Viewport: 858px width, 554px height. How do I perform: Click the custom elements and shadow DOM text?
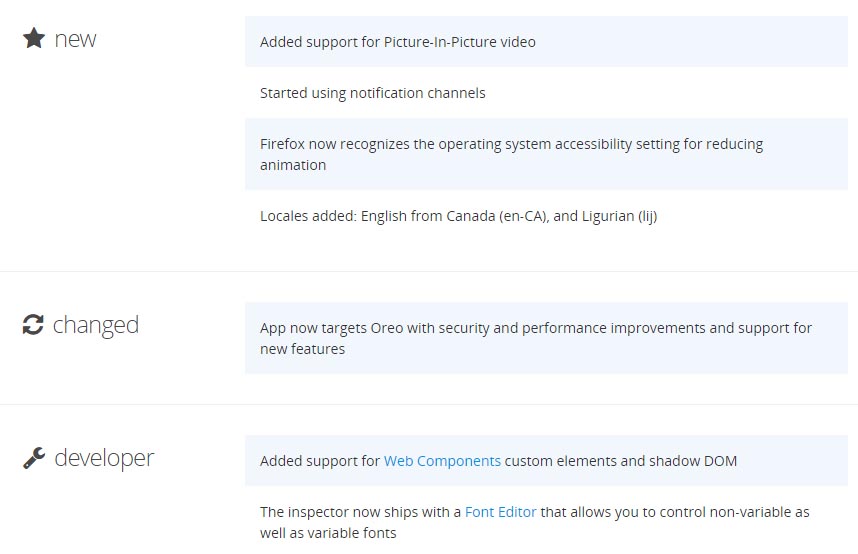click(621, 461)
